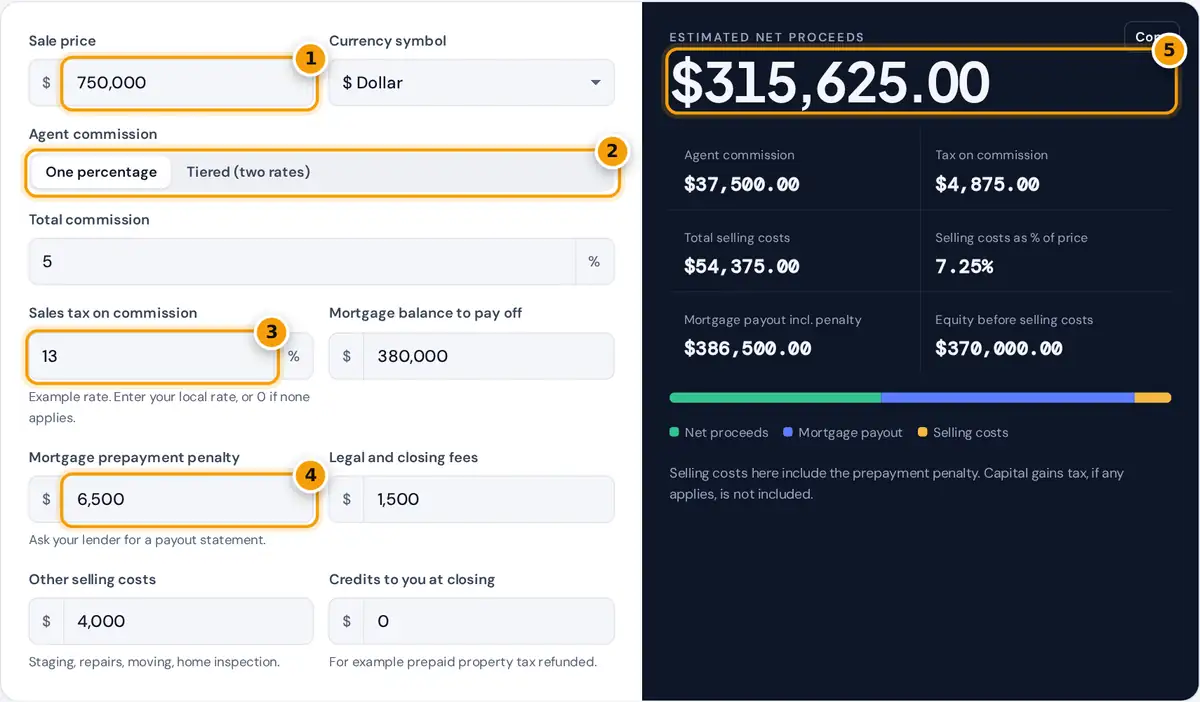Click the Tax on commission value $4,875.00
Screen dimensions: 1200x702
click(987, 185)
